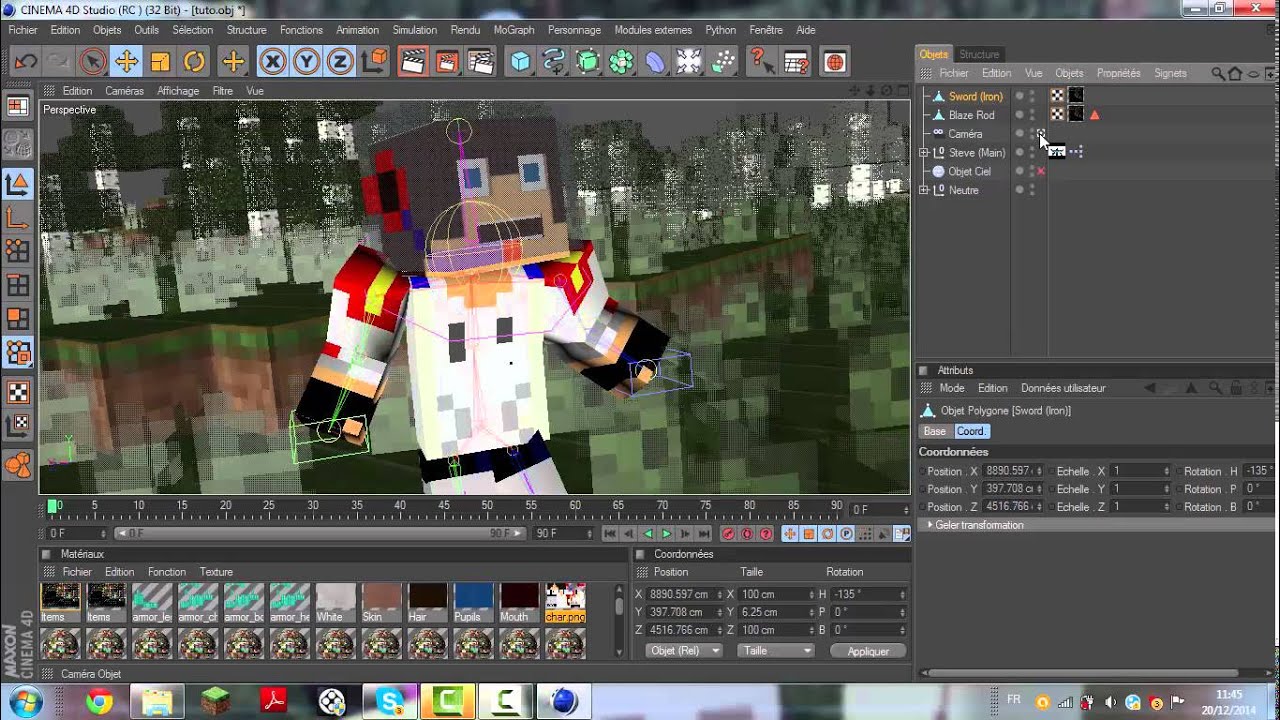Switch to the Base tab in Attributs

click(935, 431)
